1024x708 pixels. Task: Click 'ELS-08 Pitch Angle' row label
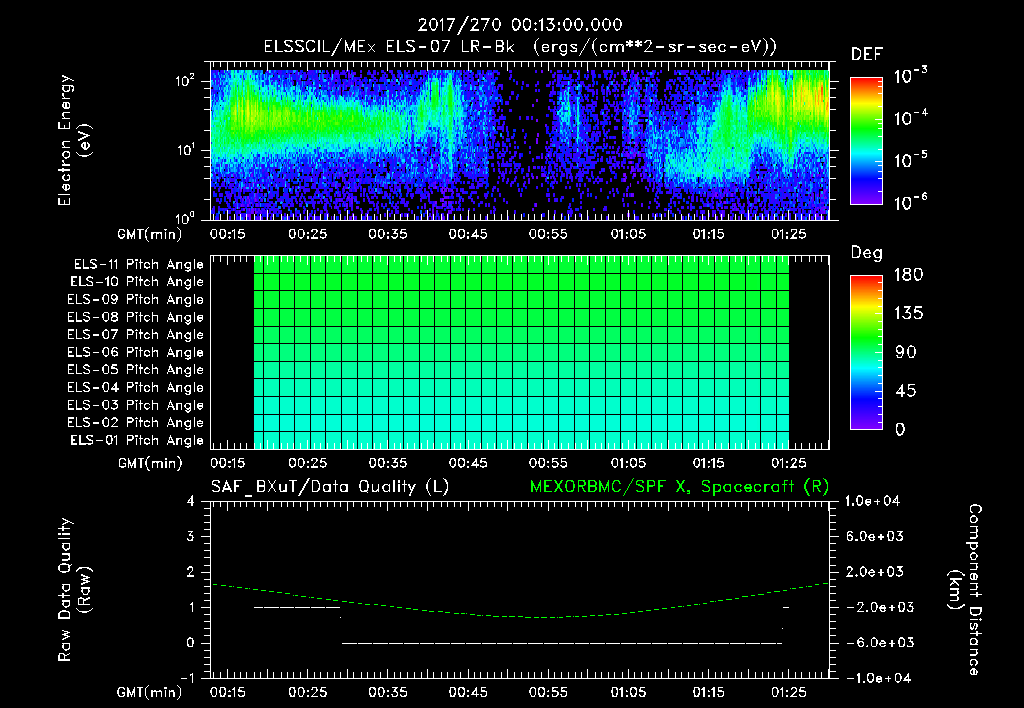[136, 317]
